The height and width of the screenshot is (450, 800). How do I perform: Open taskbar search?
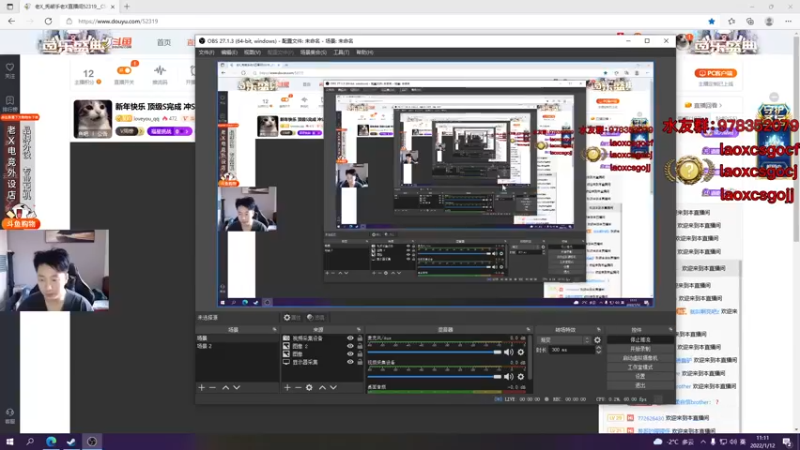pos(30,441)
